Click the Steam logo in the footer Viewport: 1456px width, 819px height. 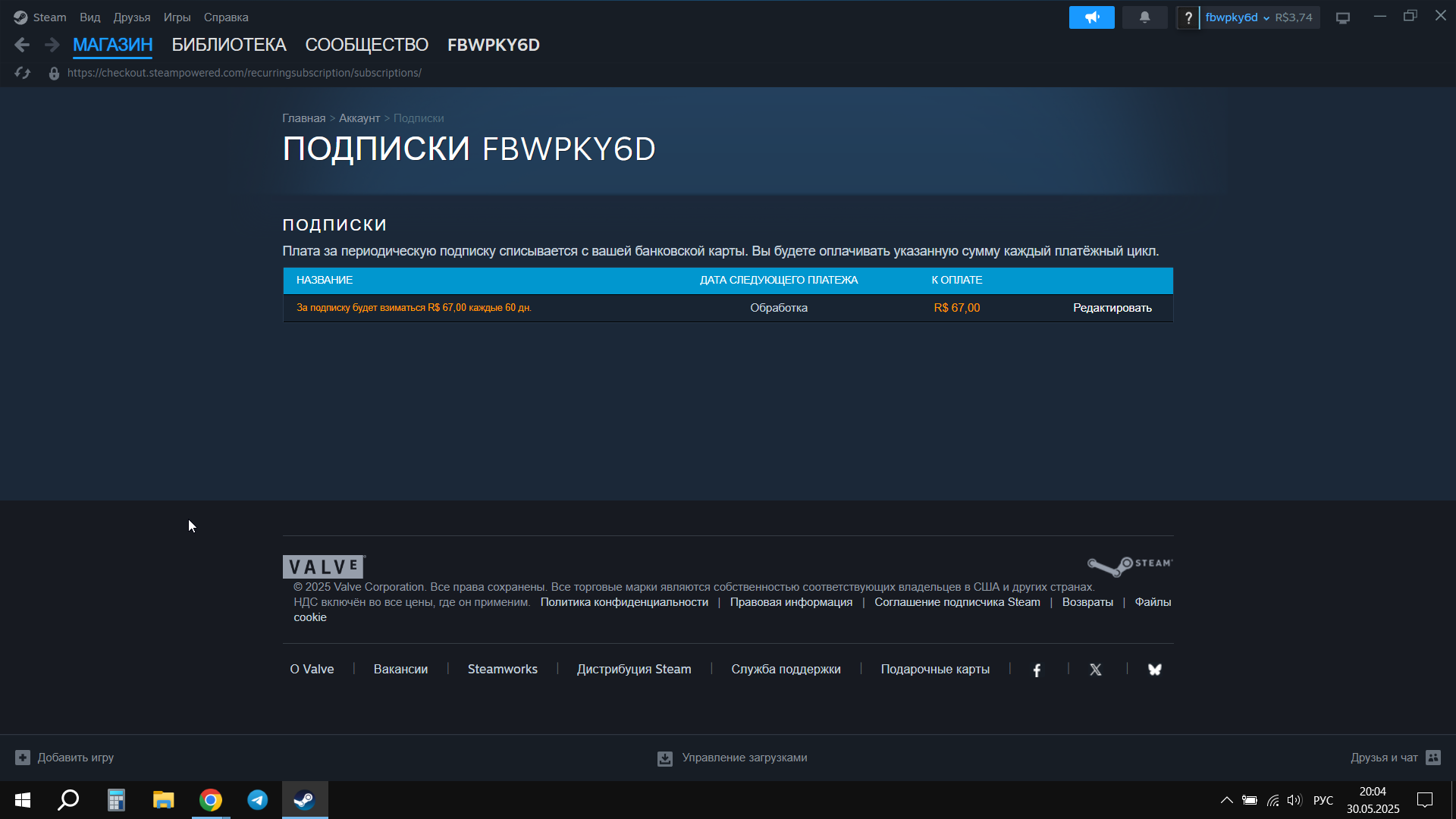(1130, 566)
